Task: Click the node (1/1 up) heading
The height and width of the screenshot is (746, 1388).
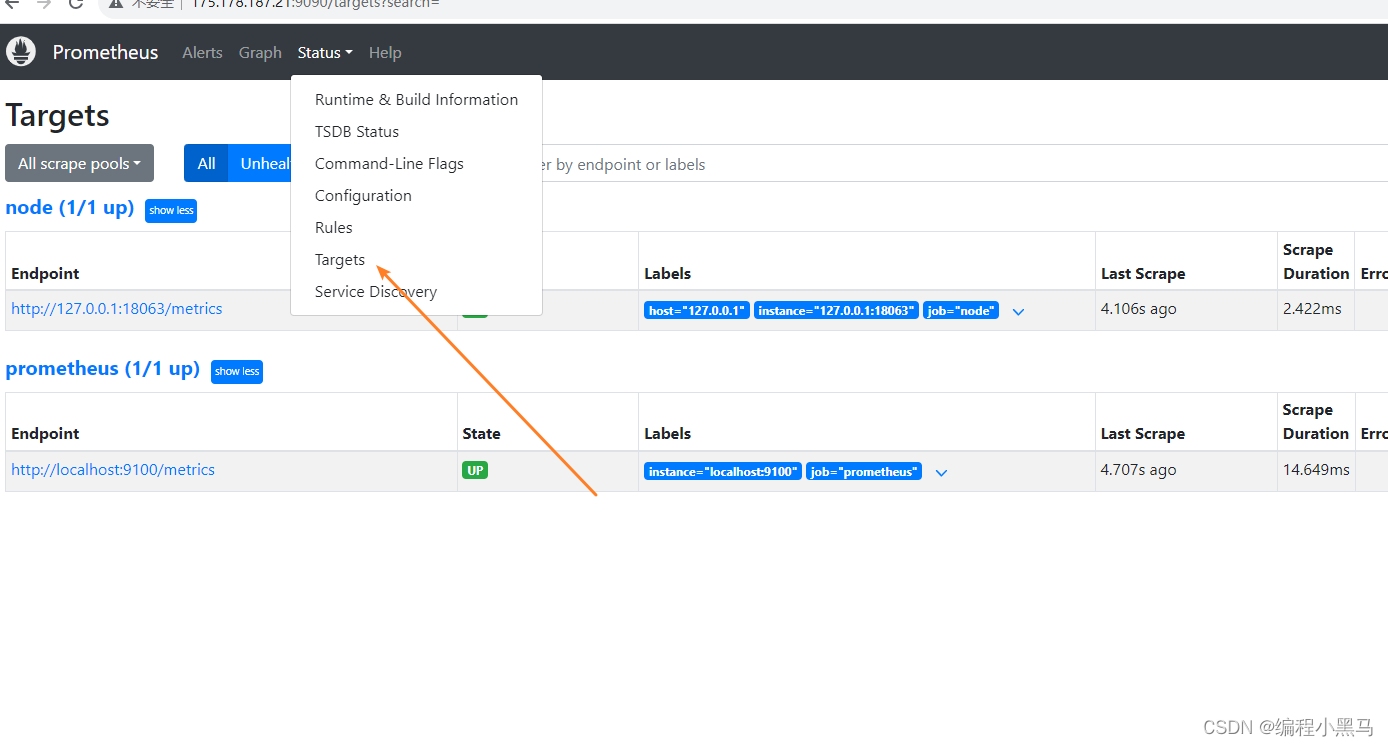Action: tap(70, 208)
